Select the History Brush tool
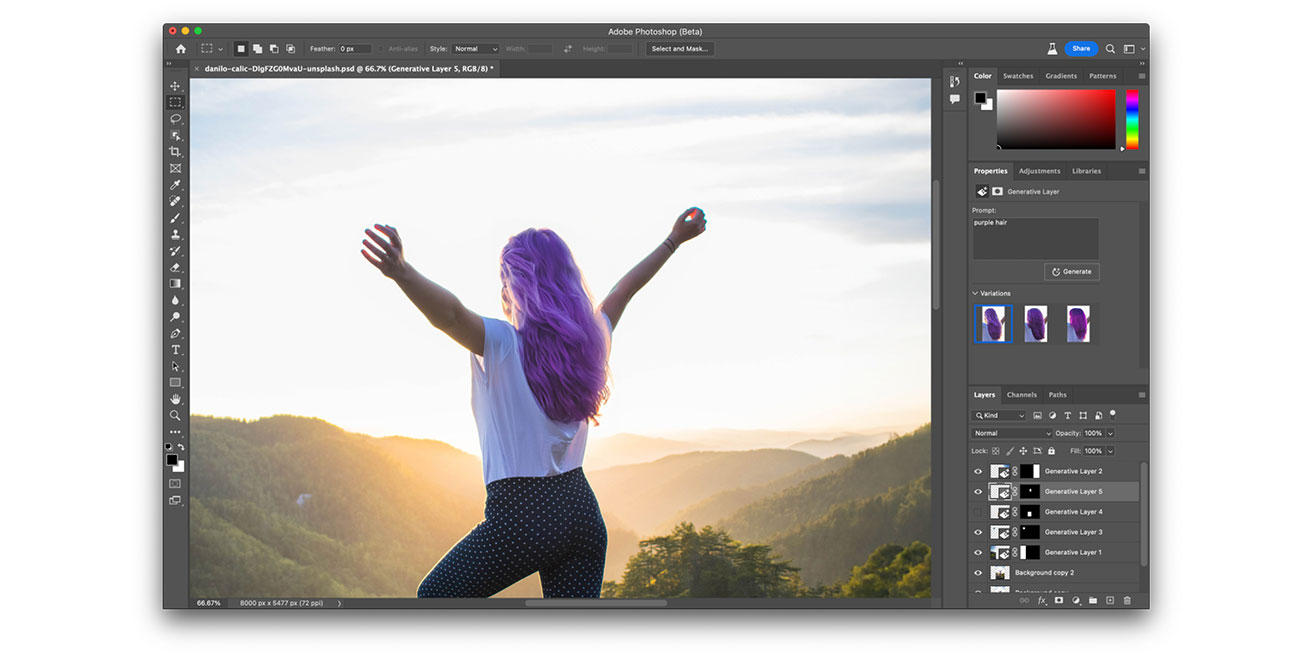 (x=175, y=251)
